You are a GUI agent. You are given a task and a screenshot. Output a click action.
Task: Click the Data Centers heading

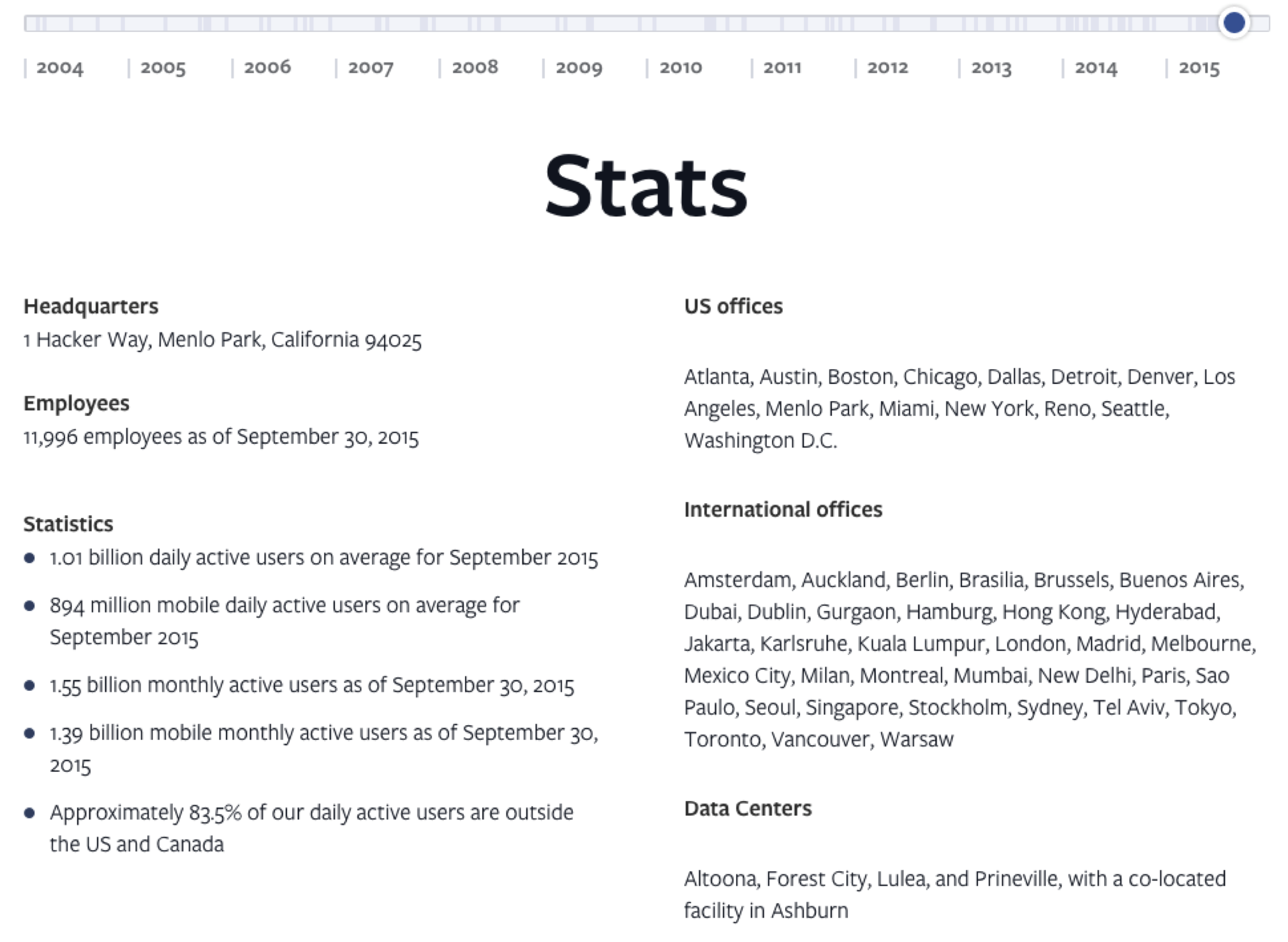[x=748, y=808]
